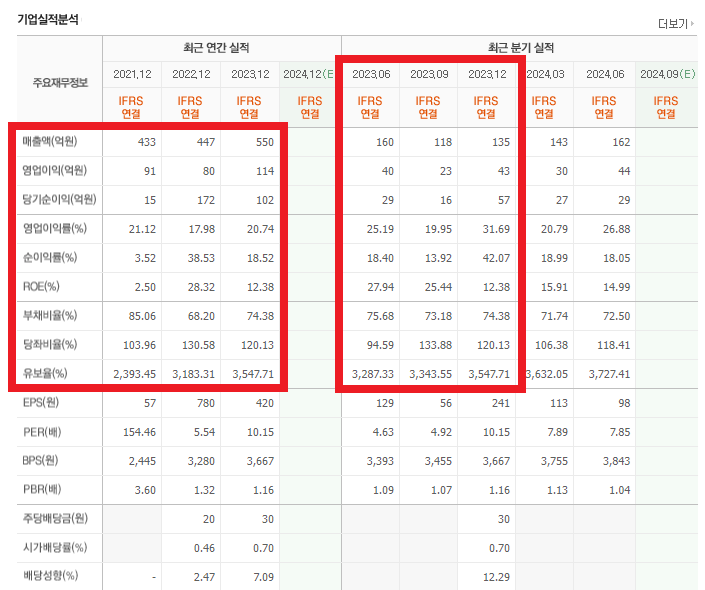Select the 2024.06 quarterly column header
The width and height of the screenshot is (705, 590).
[605, 74]
